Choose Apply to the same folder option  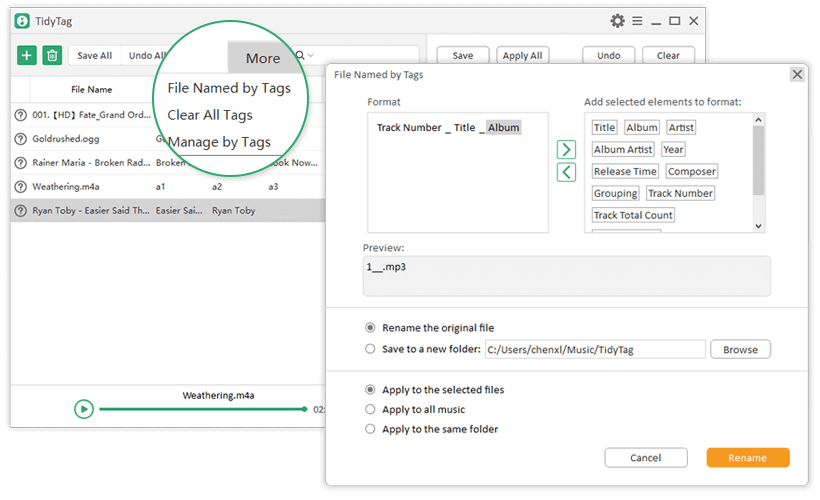click(371, 429)
